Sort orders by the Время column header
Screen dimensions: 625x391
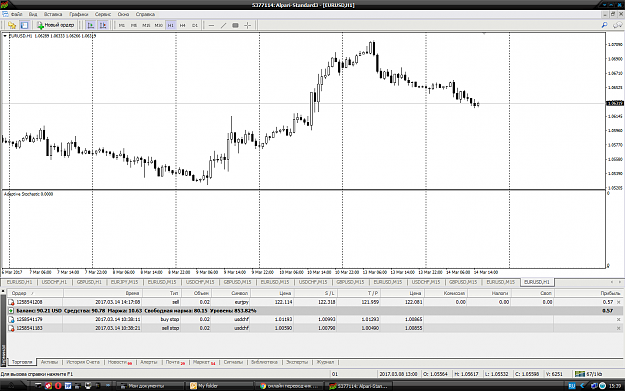click(x=102, y=293)
